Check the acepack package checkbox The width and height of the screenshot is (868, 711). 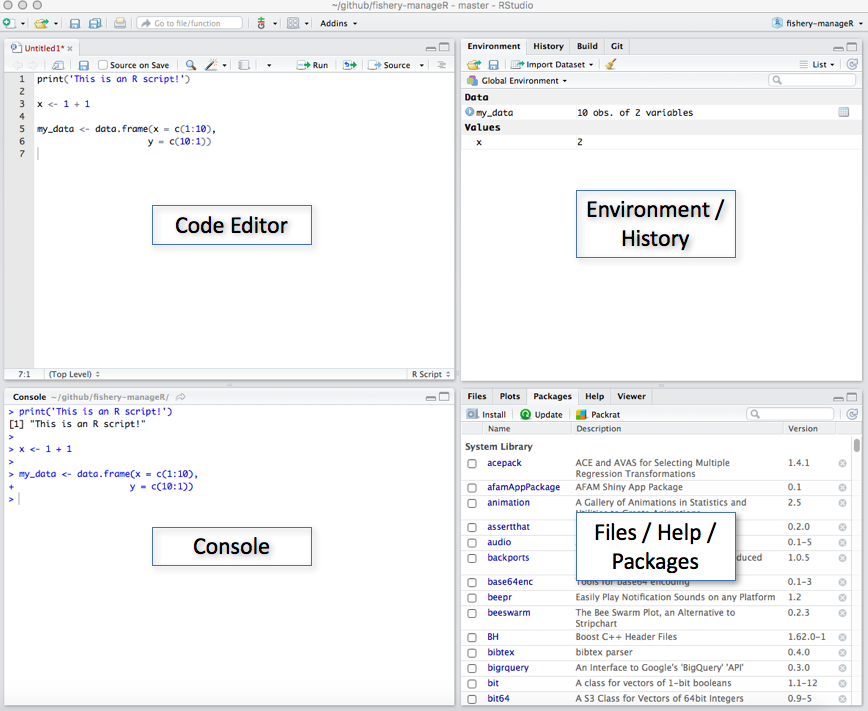(471, 463)
